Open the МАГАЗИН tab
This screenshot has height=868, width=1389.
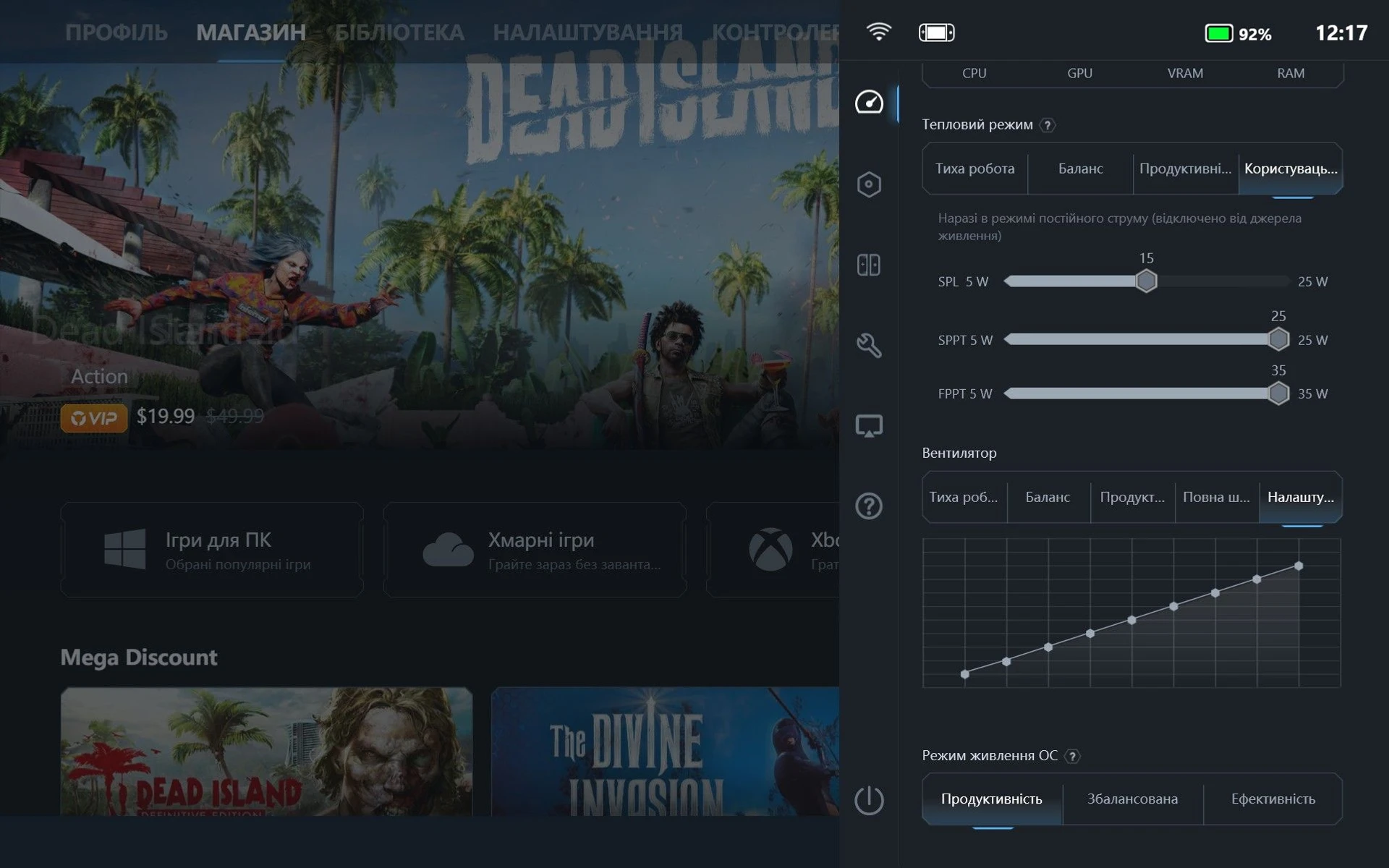[251, 33]
